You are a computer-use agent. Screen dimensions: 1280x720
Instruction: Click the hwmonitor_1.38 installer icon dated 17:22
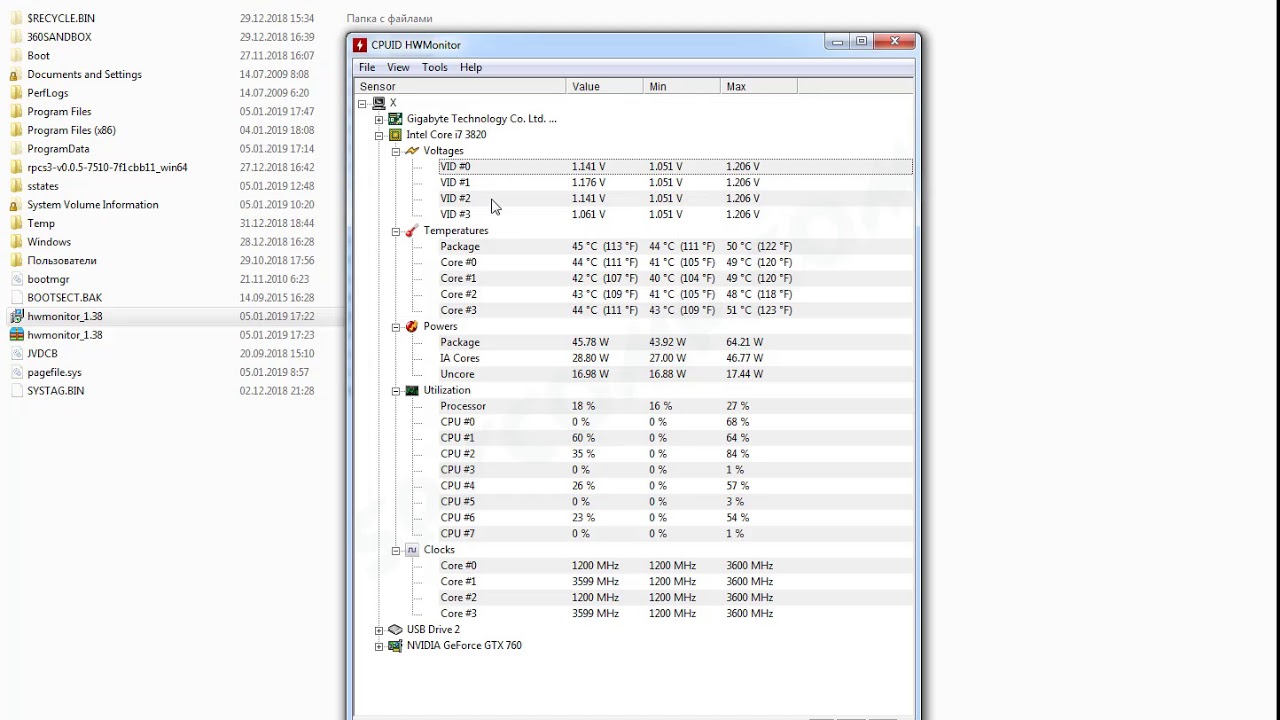(x=16, y=316)
